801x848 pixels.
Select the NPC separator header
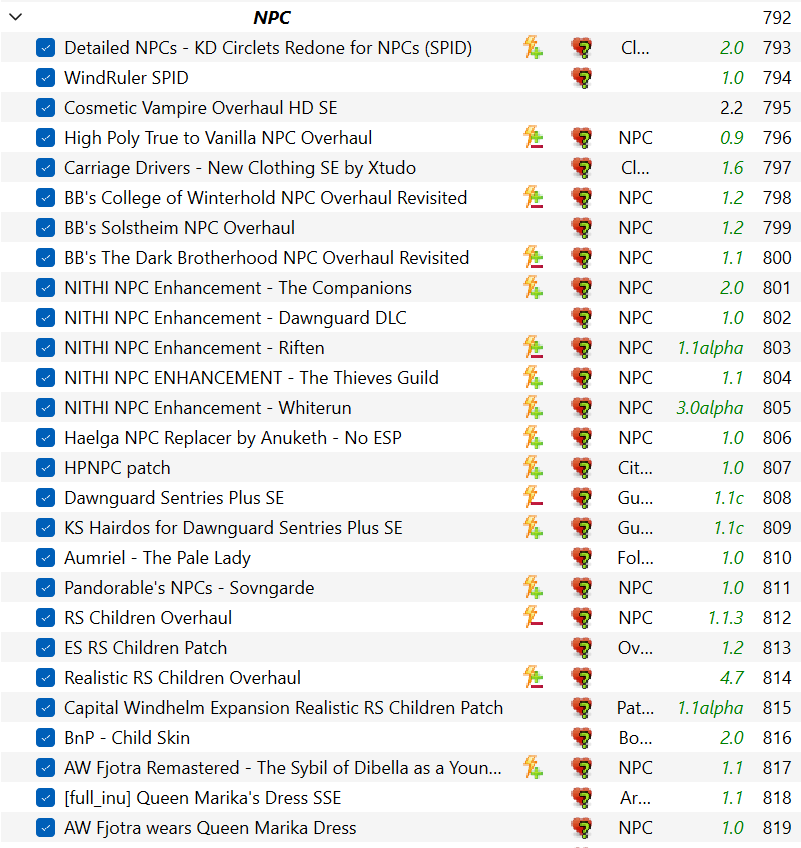(272, 17)
